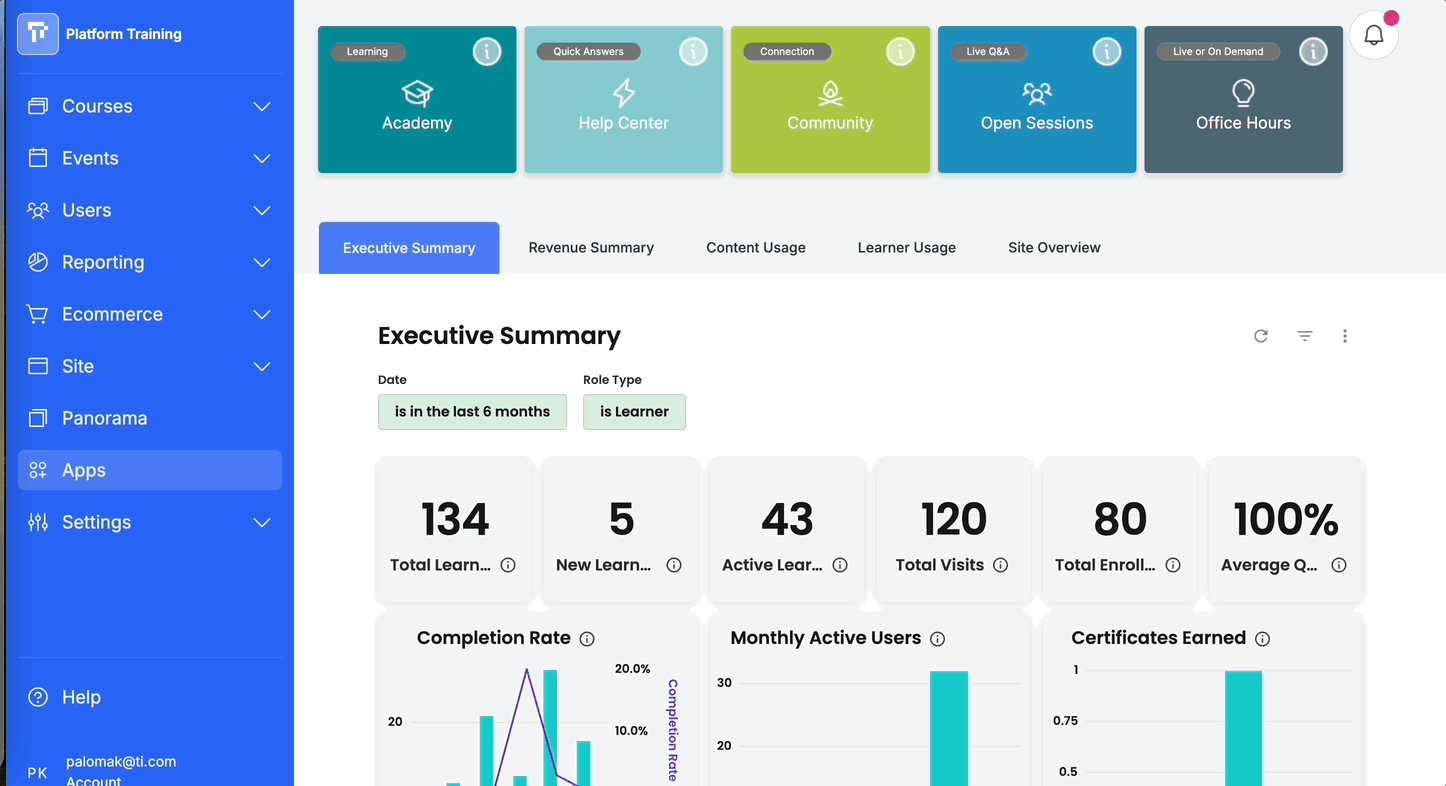Open the Help link in sidebar
The width and height of the screenshot is (1446, 786).
[x=150, y=697]
